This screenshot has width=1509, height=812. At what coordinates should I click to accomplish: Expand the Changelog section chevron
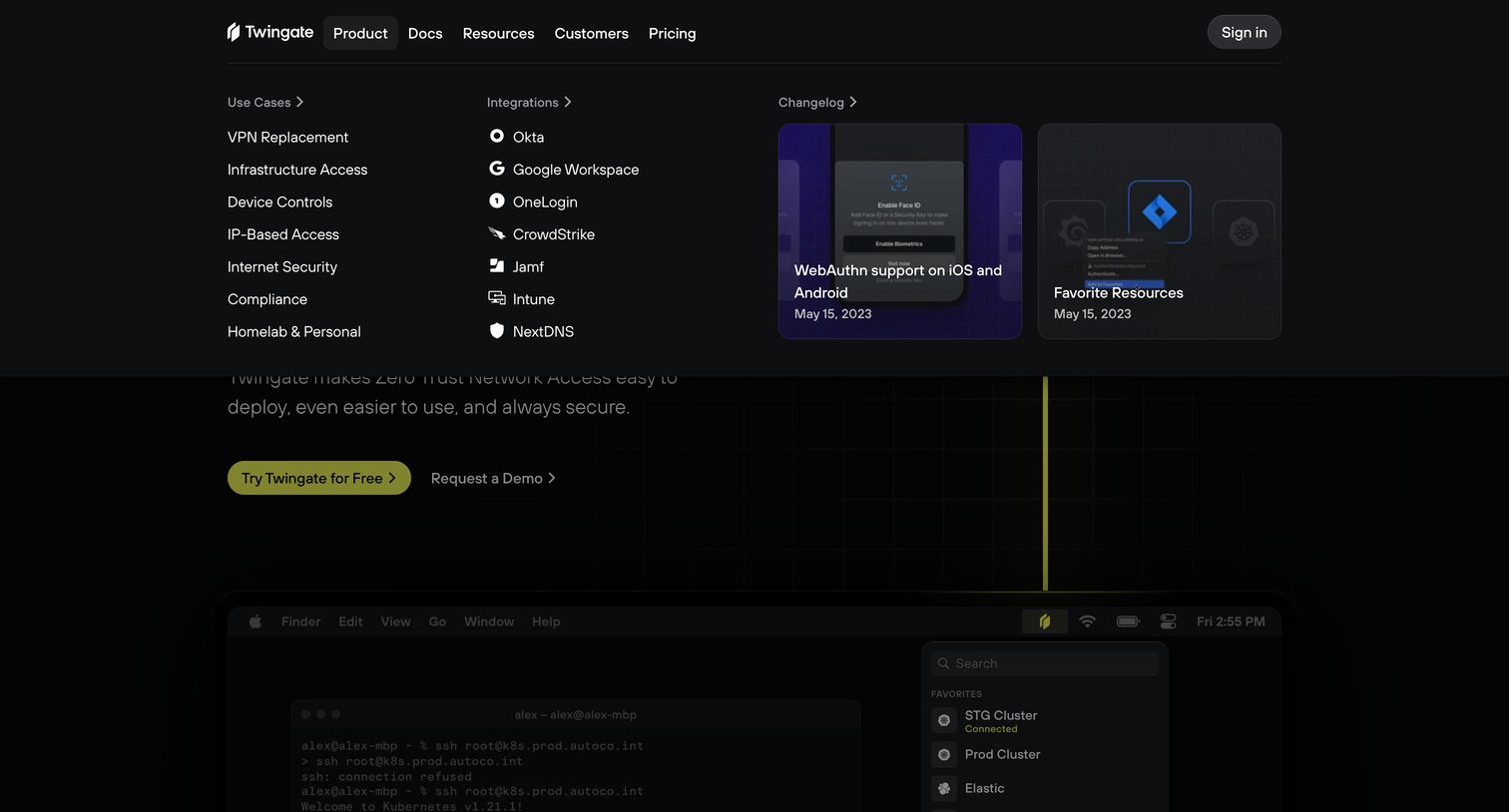853,102
